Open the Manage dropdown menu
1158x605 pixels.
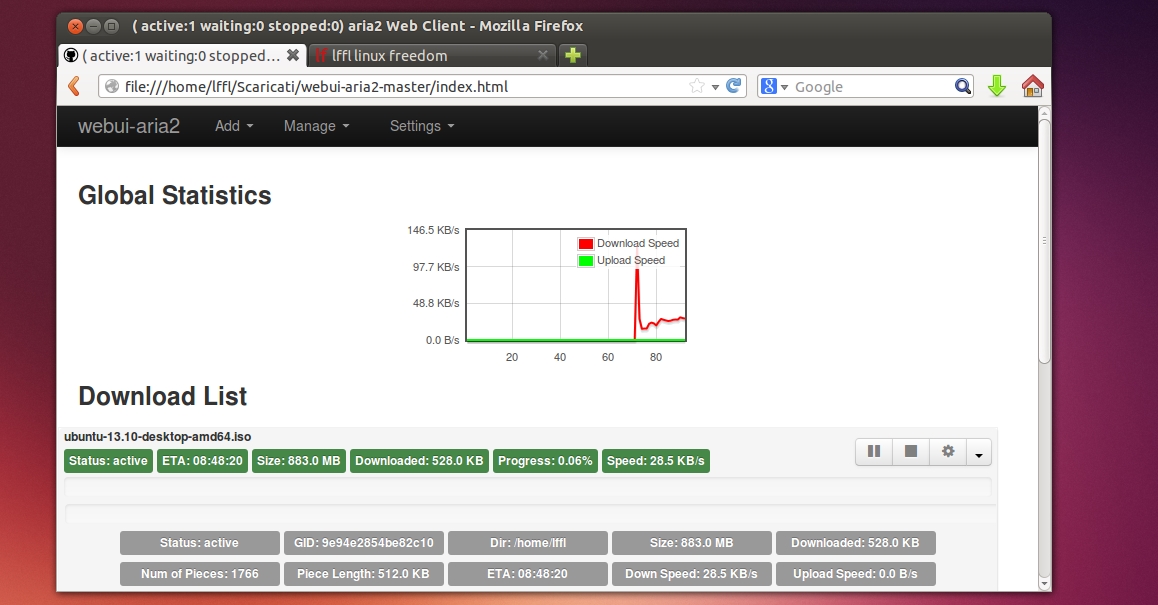316,126
